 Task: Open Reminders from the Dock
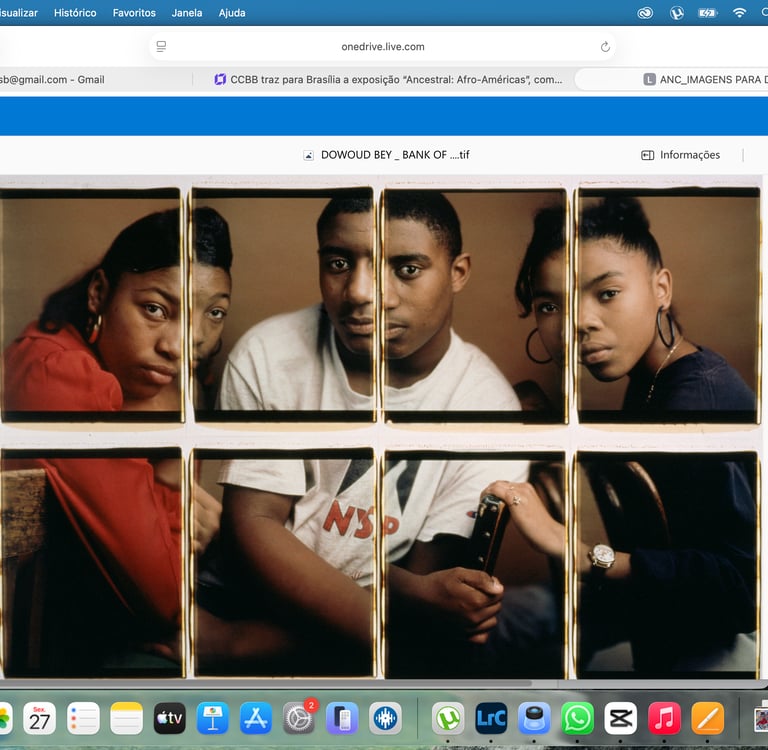[83, 718]
